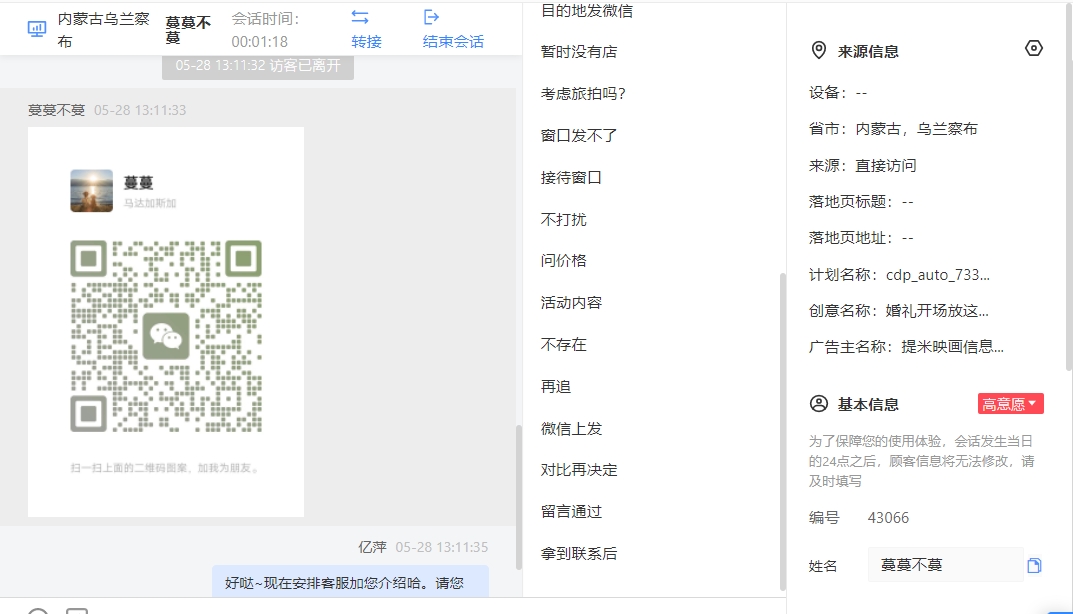Click 结束会话 to end the chat
This screenshot has height=614, width=1073.
coord(453,42)
